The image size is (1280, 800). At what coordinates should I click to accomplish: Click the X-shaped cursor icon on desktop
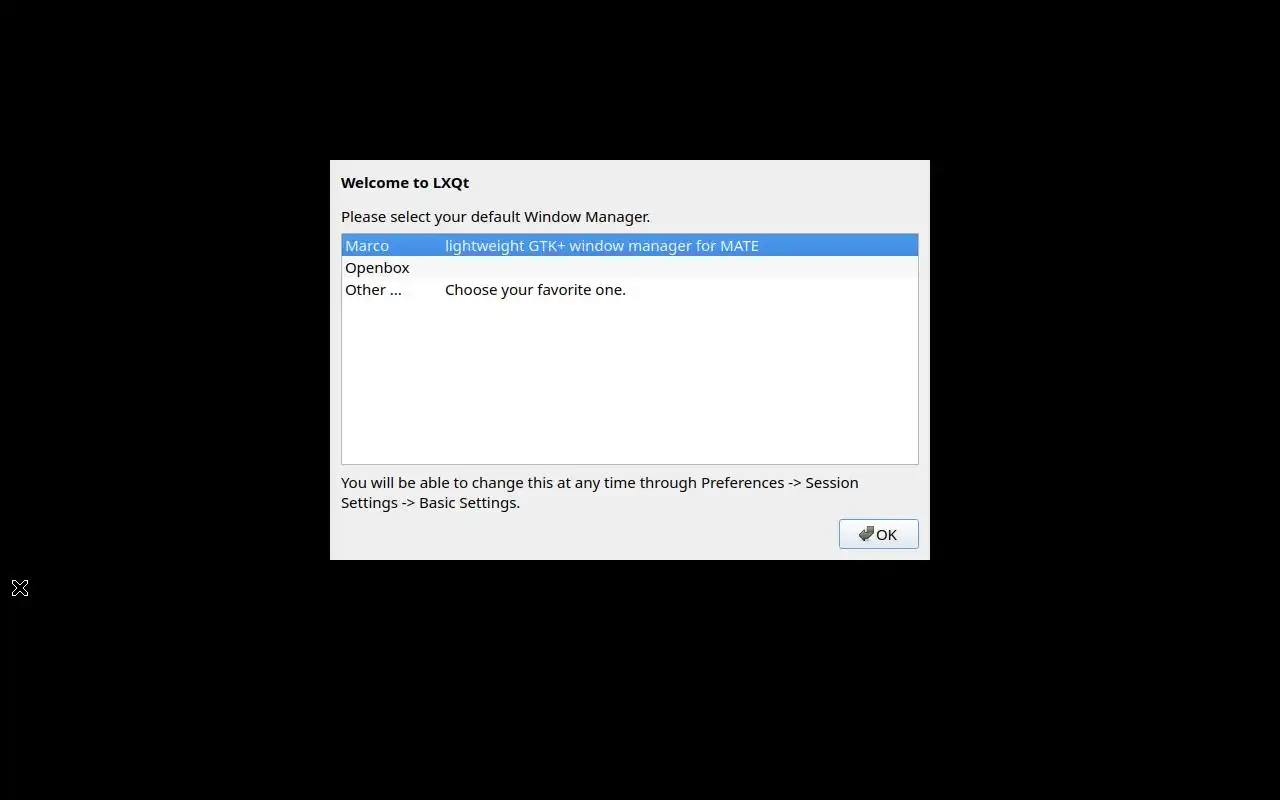pos(20,587)
